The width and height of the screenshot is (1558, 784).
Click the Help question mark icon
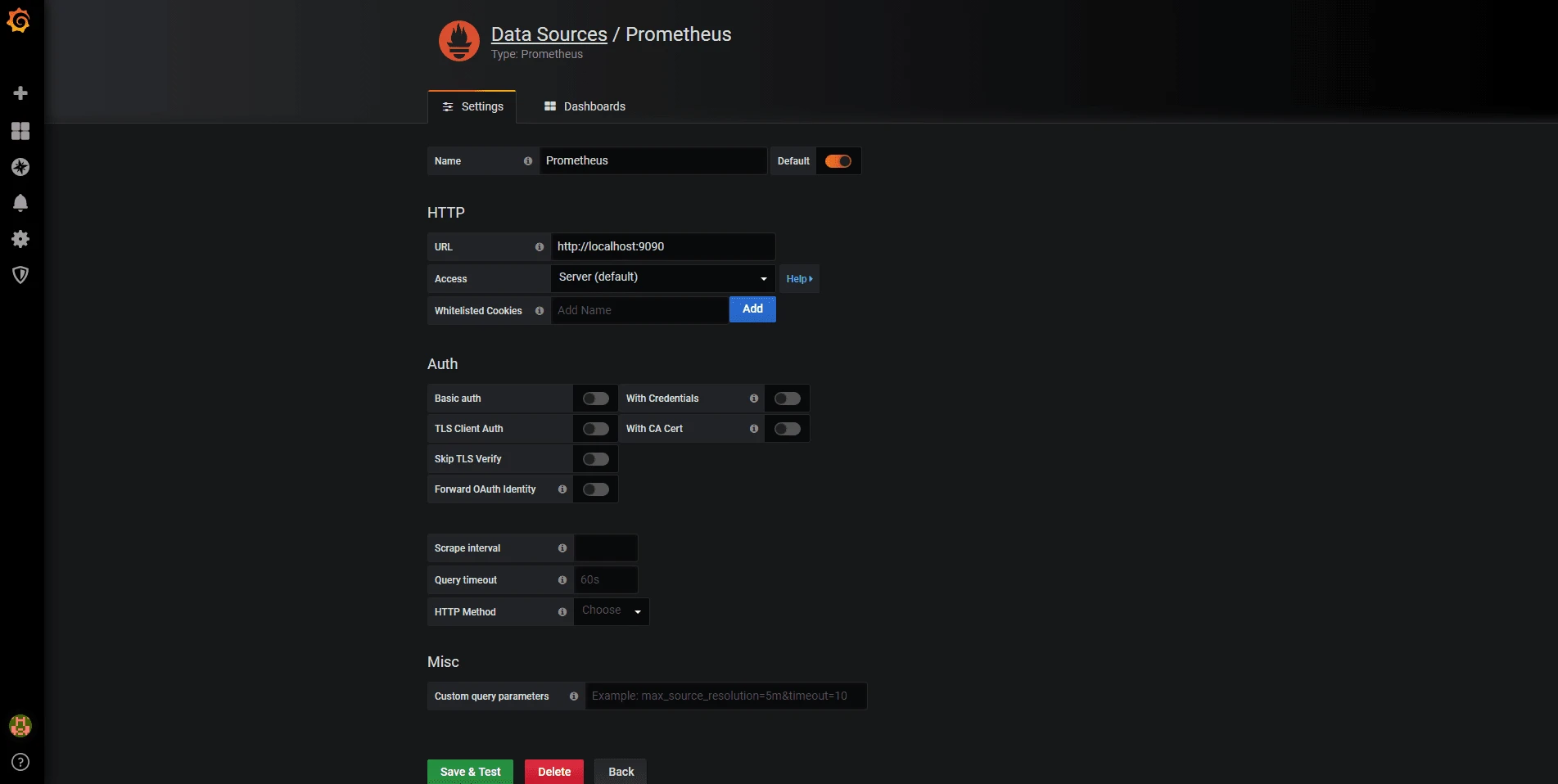pos(20,762)
